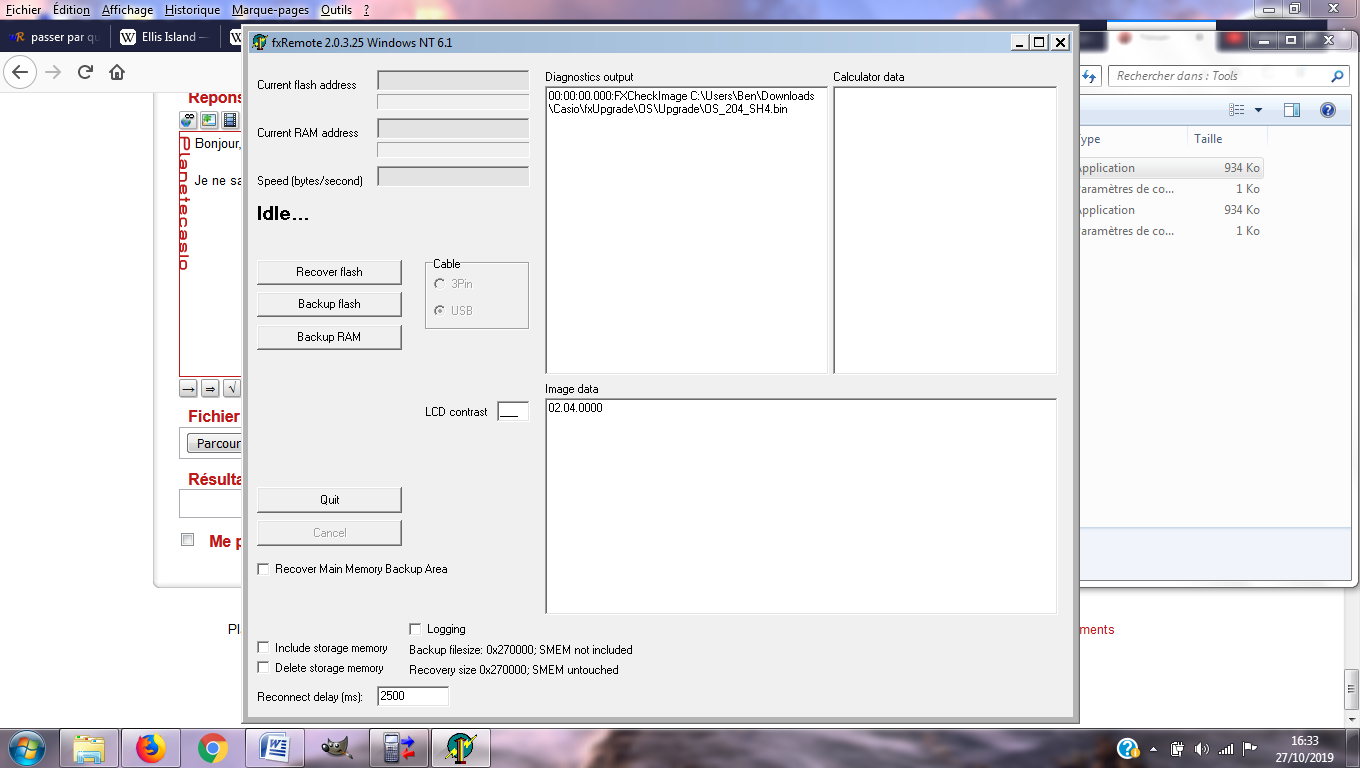Open the Outils menu in Firefox
Viewport: 1360px width, 768px height.
(x=336, y=10)
